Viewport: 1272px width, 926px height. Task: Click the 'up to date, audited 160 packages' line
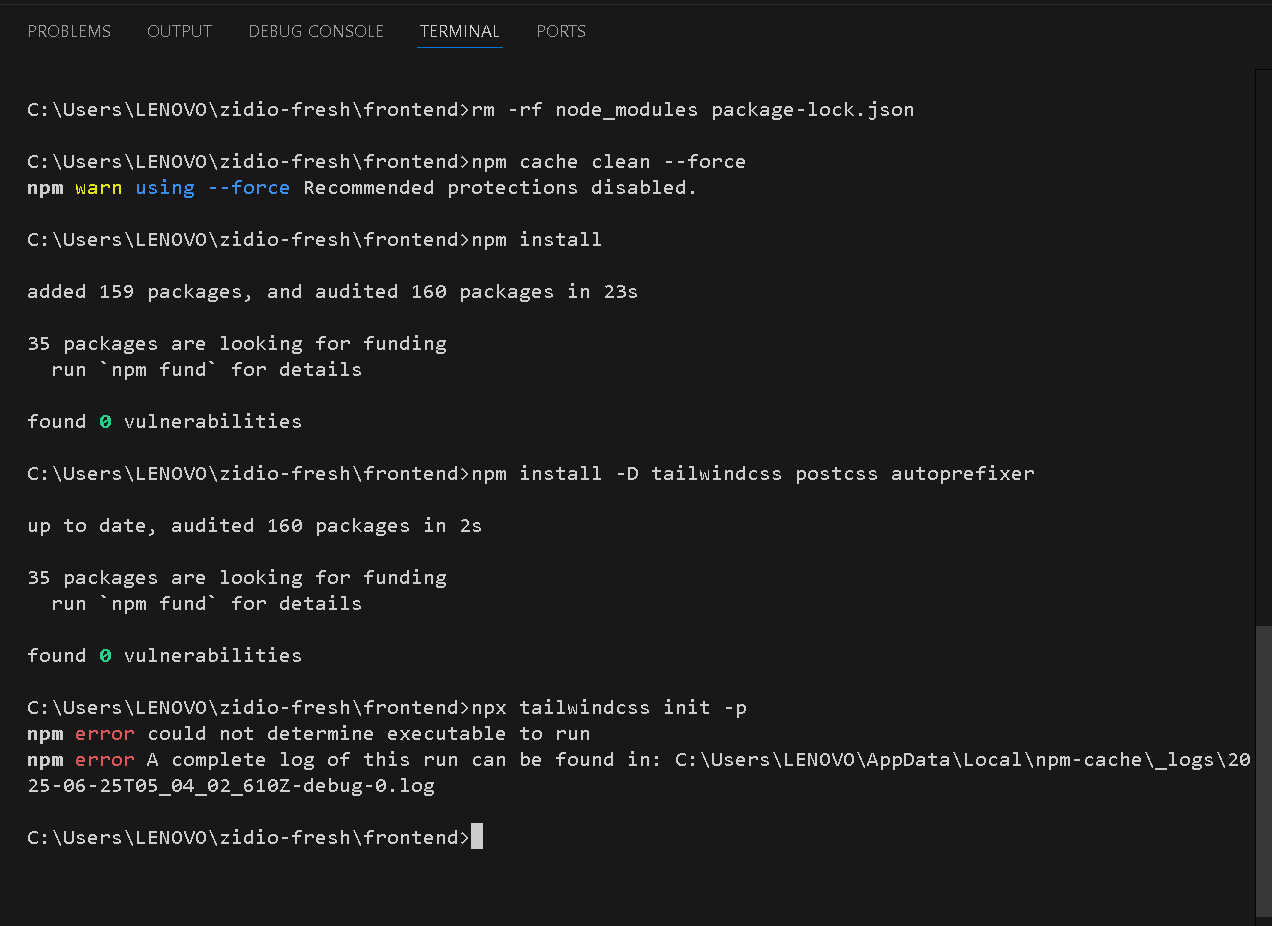[x=254, y=526]
